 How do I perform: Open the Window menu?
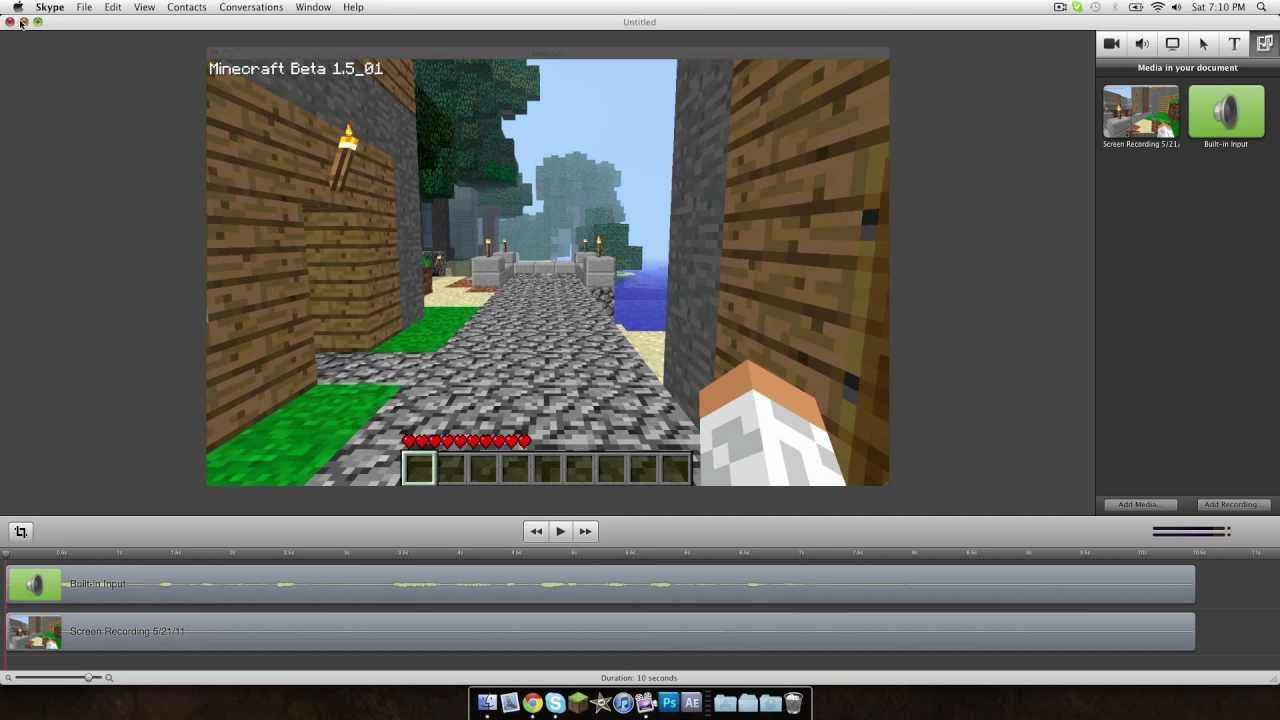[x=313, y=7]
